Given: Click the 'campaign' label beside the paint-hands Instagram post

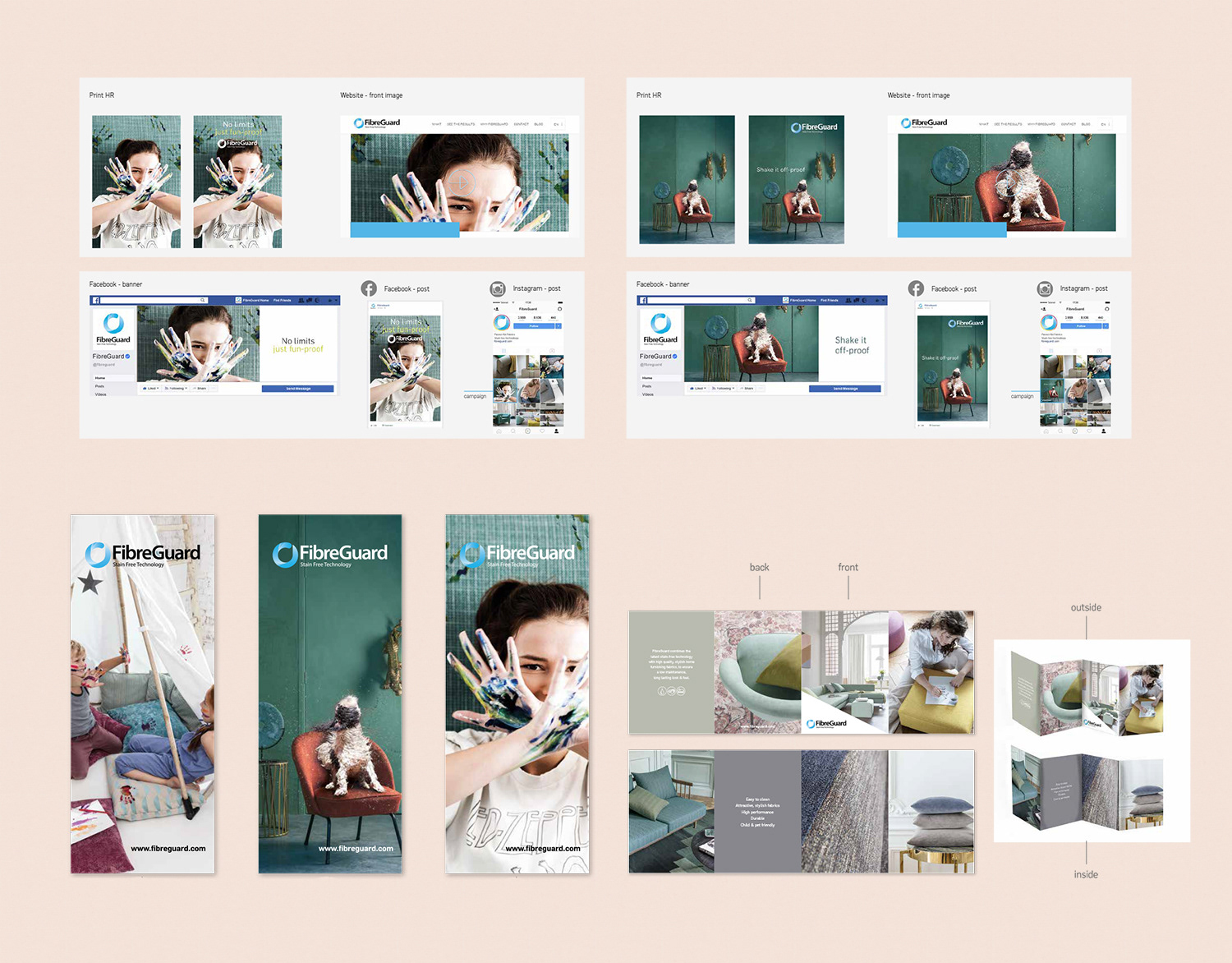Looking at the screenshot, I should pos(475,396).
